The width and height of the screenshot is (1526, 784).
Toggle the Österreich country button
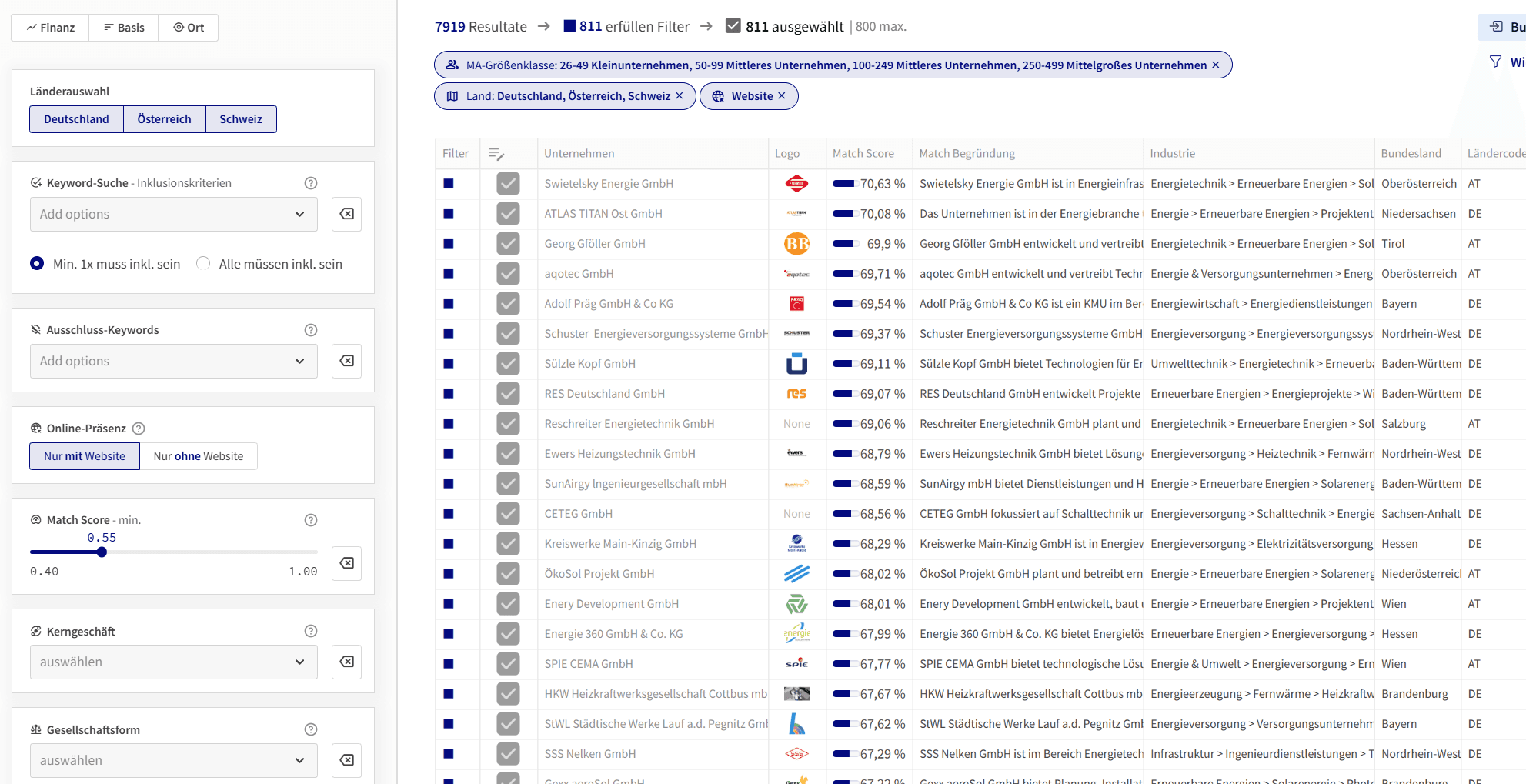164,119
